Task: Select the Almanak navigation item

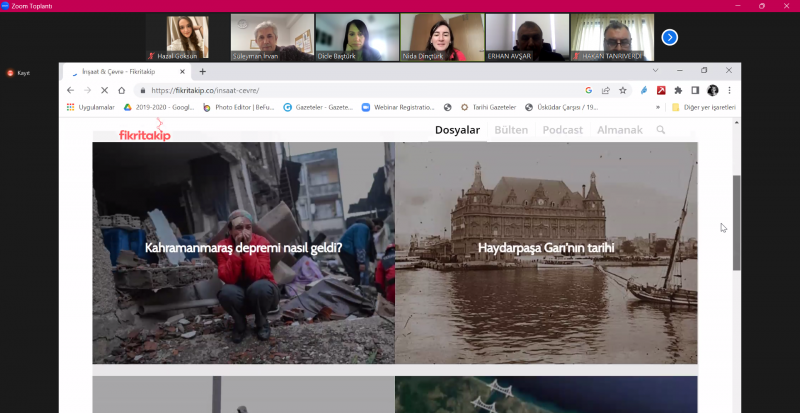Action: pos(620,130)
